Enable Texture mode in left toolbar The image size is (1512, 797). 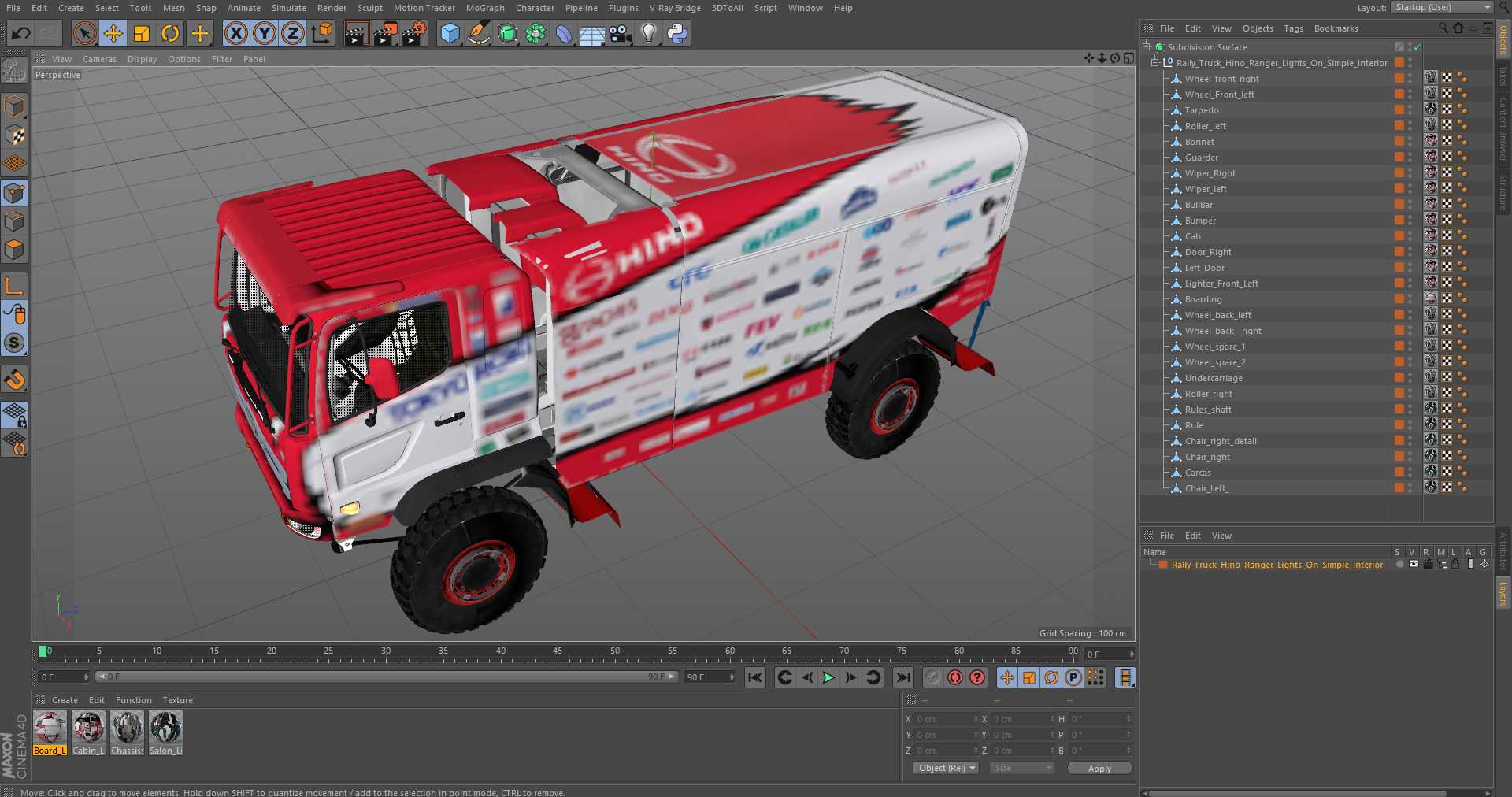click(14, 135)
